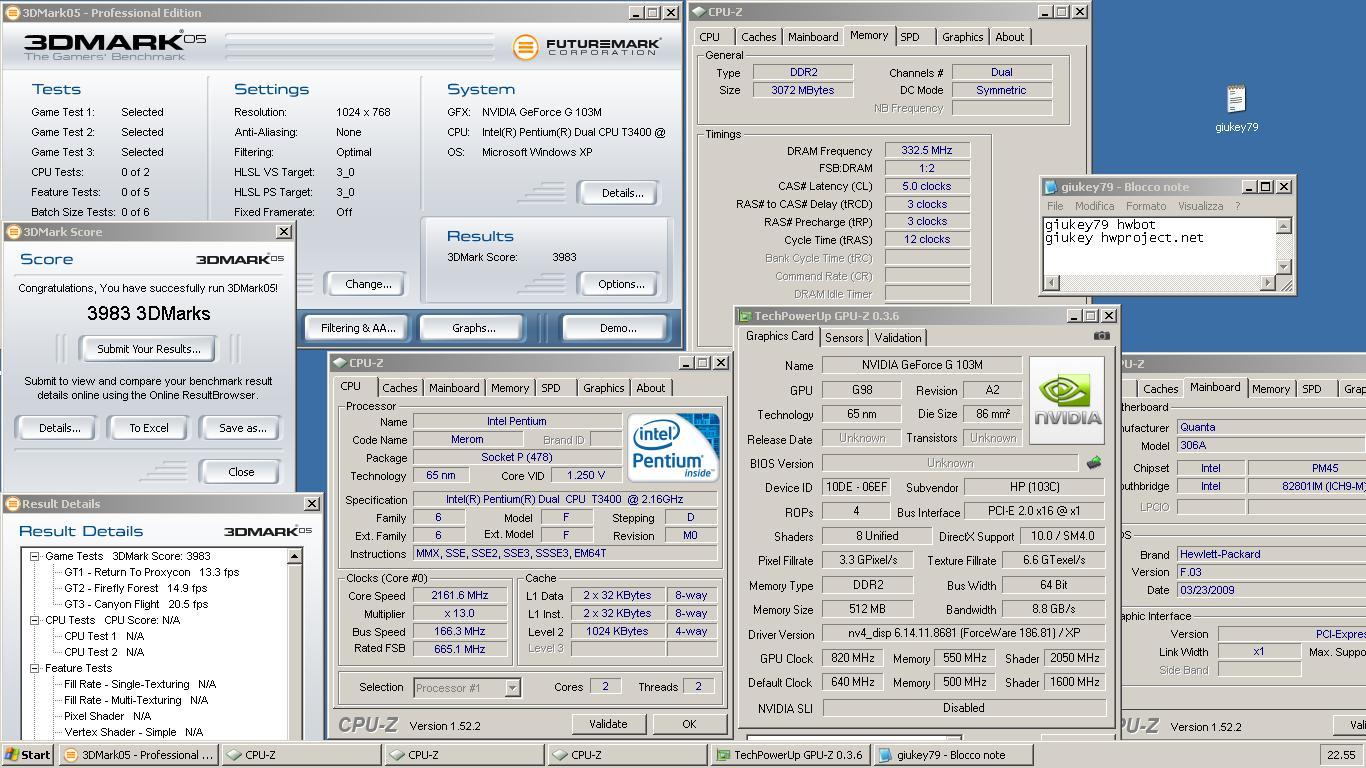Click the Options button under Results
This screenshot has width=1366, height=768.
point(621,284)
